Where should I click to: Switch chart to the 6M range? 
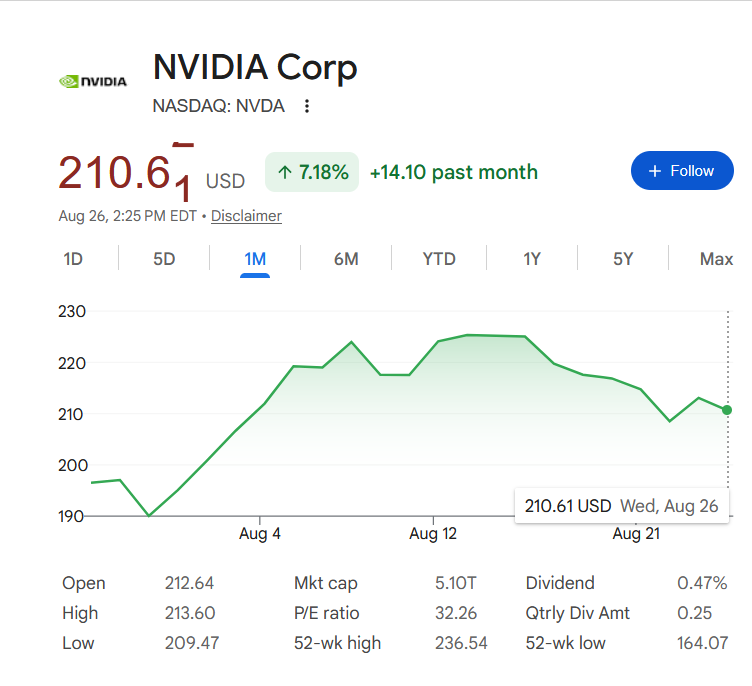point(346,259)
